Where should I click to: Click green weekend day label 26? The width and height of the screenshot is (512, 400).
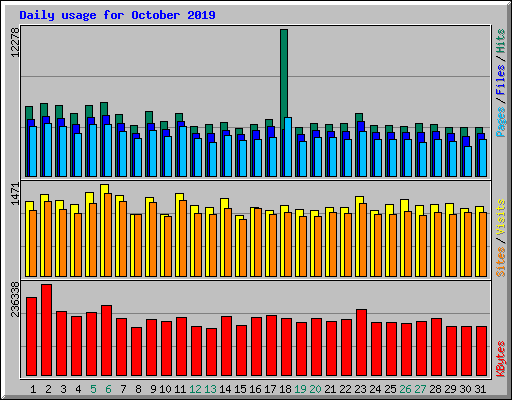pos(405,389)
